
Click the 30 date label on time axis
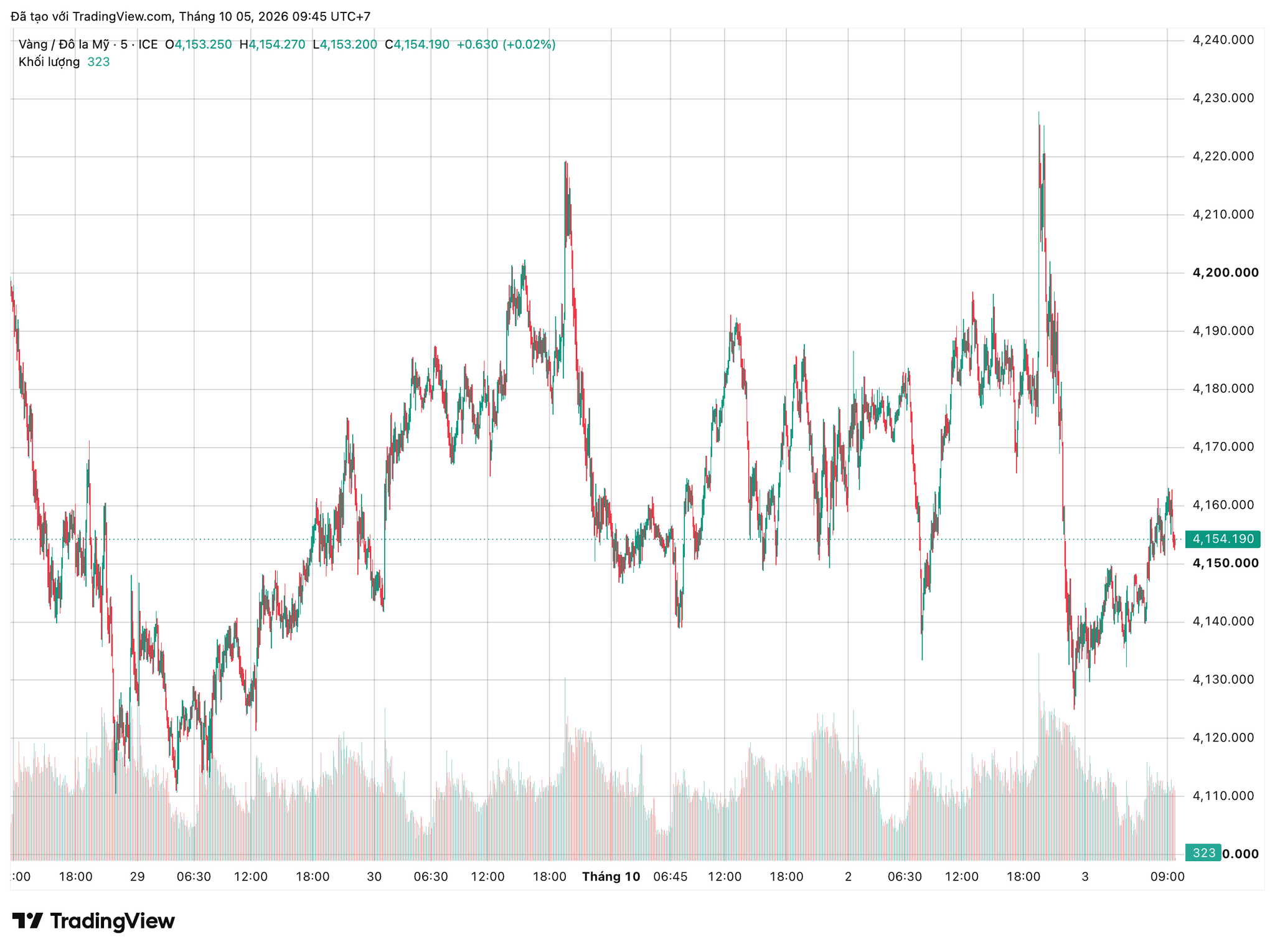(x=374, y=877)
